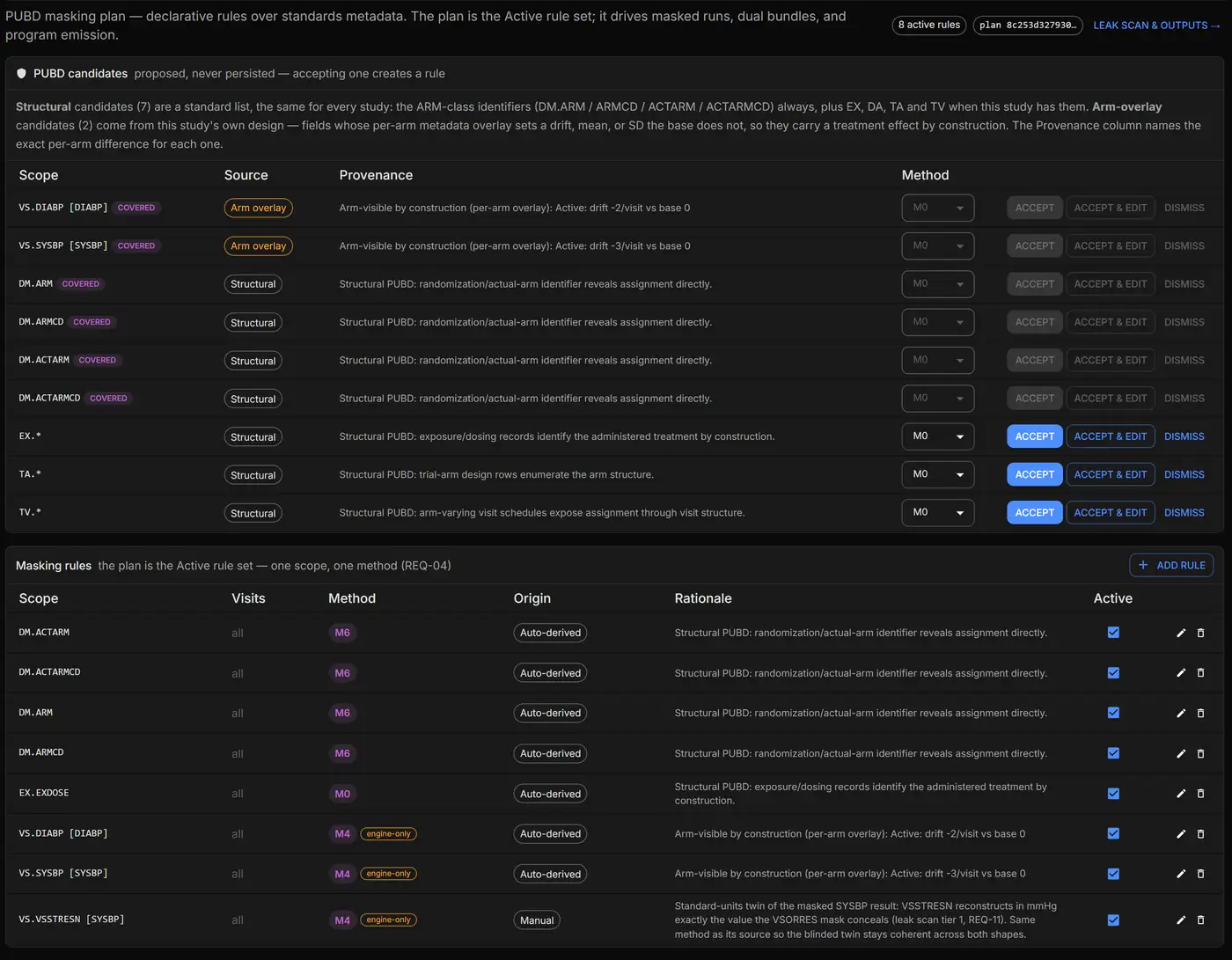Screen dimensions: 1232x960
Task: Open Method dropdown in VS.DIABP candidate row
Action: coord(937,208)
